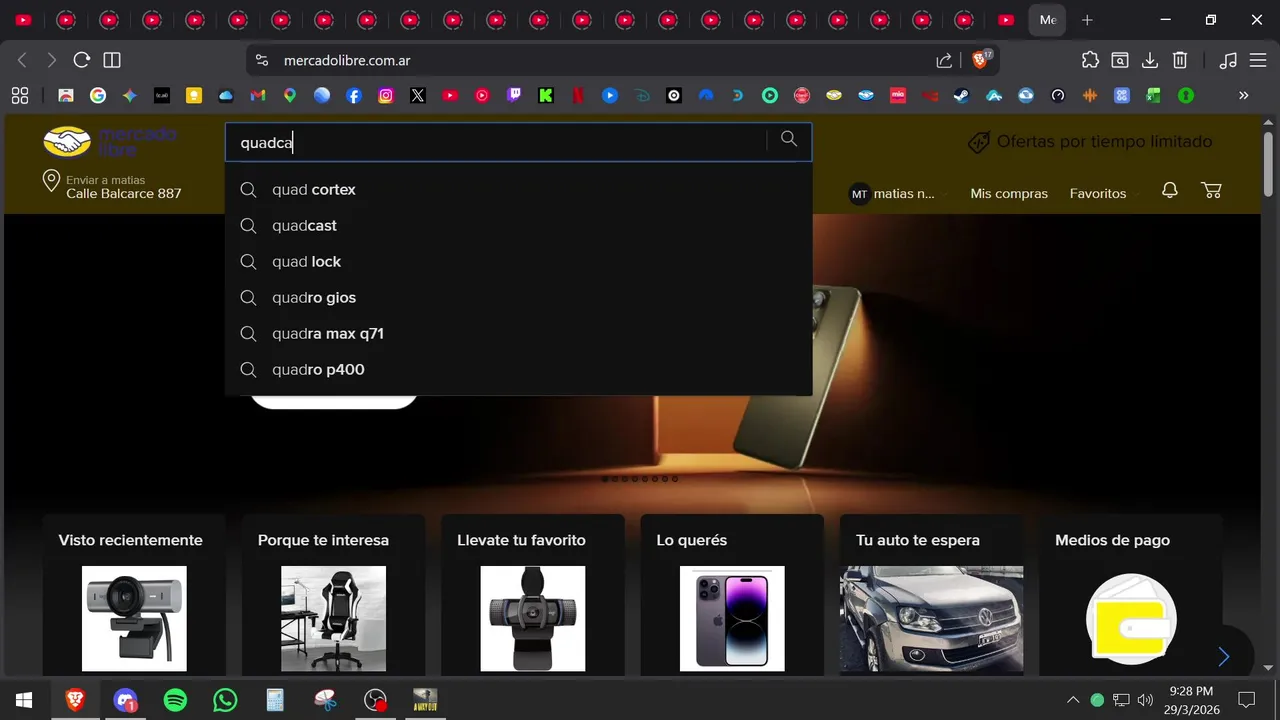Open browser extensions puzzle icon
The width and height of the screenshot is (1280, 720).
(1090, 60)
